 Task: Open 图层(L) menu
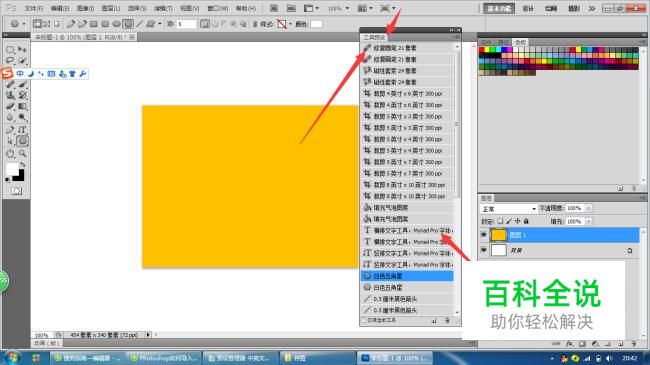[111, 8]
